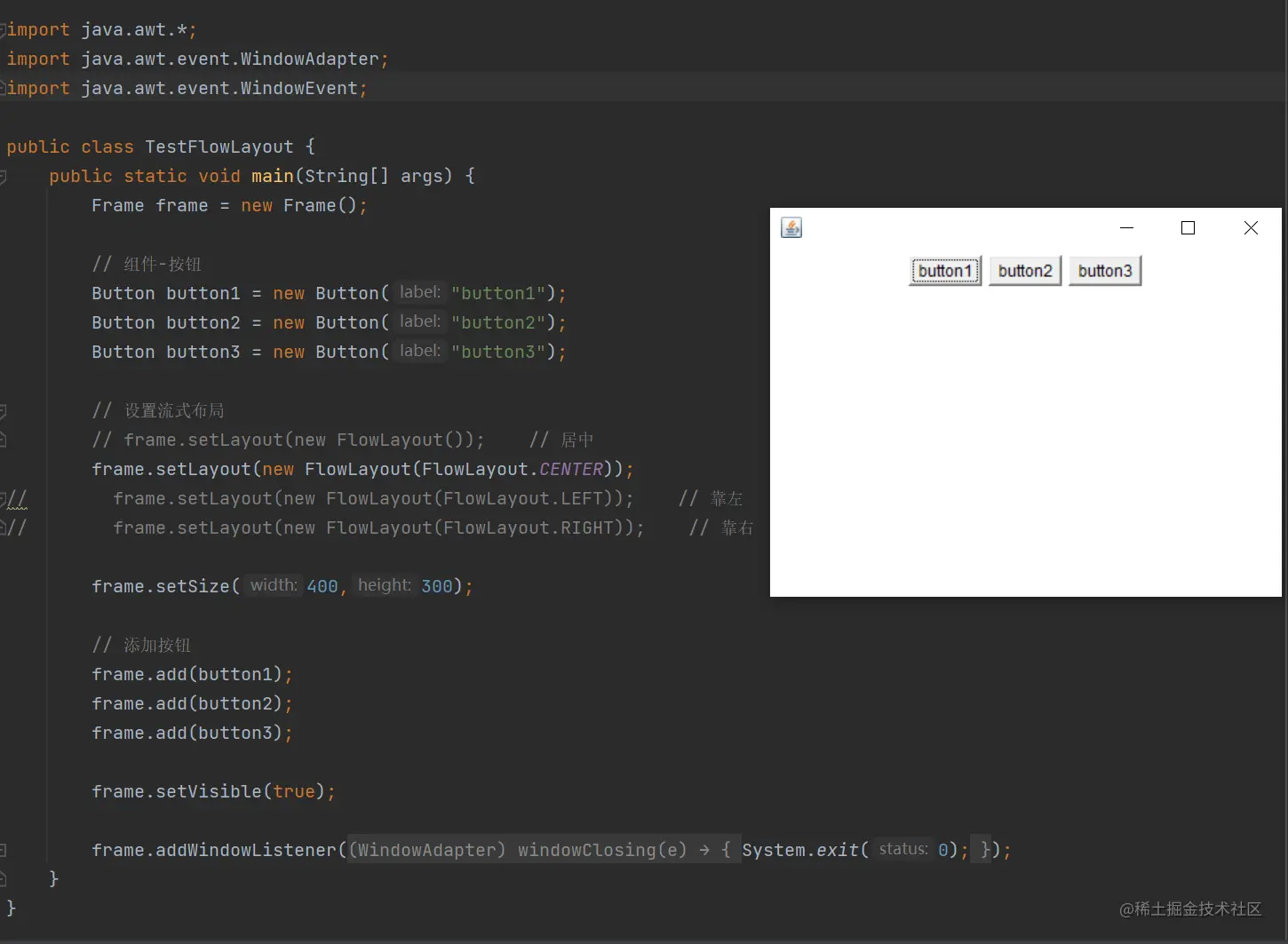Click the frame.add(button2) statement
Screen dimensions: 1288x944
point(192,703)
